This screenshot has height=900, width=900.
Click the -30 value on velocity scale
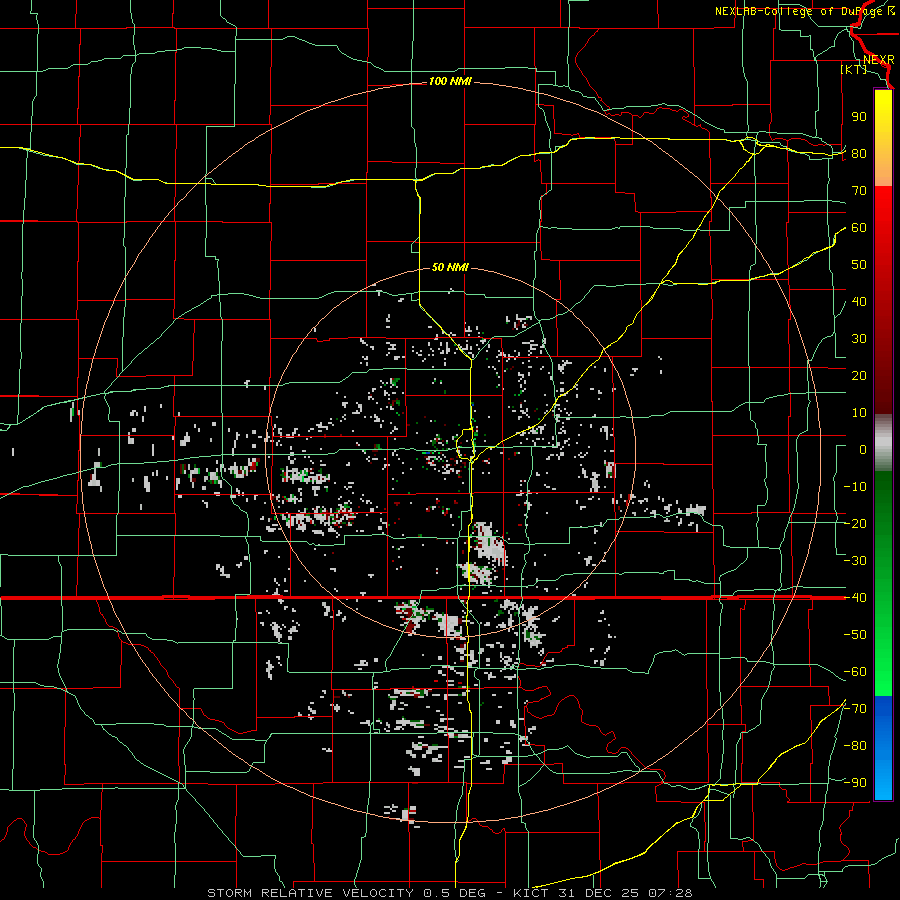coord(855,561)
